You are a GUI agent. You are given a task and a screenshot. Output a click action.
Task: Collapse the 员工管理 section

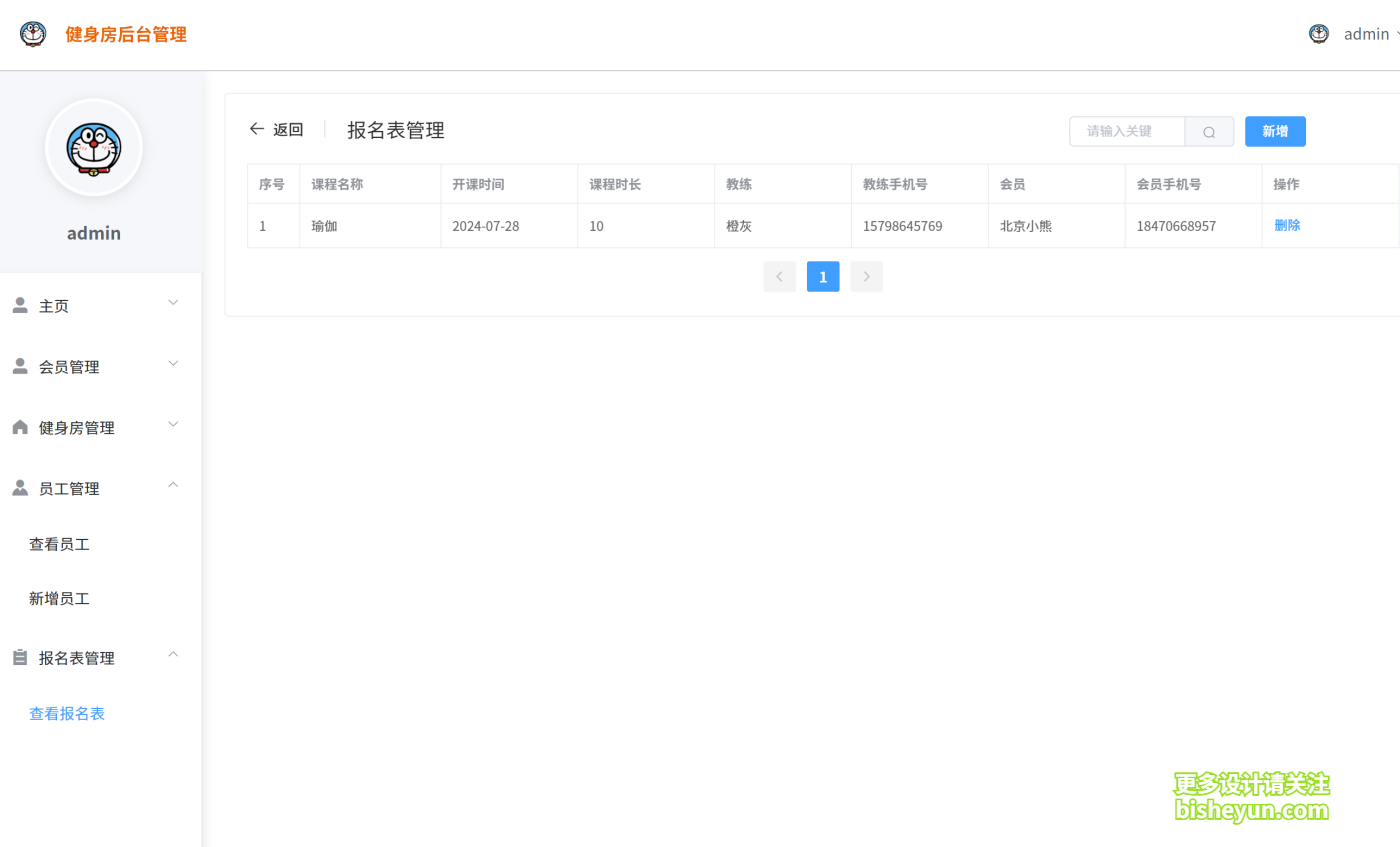172,486
